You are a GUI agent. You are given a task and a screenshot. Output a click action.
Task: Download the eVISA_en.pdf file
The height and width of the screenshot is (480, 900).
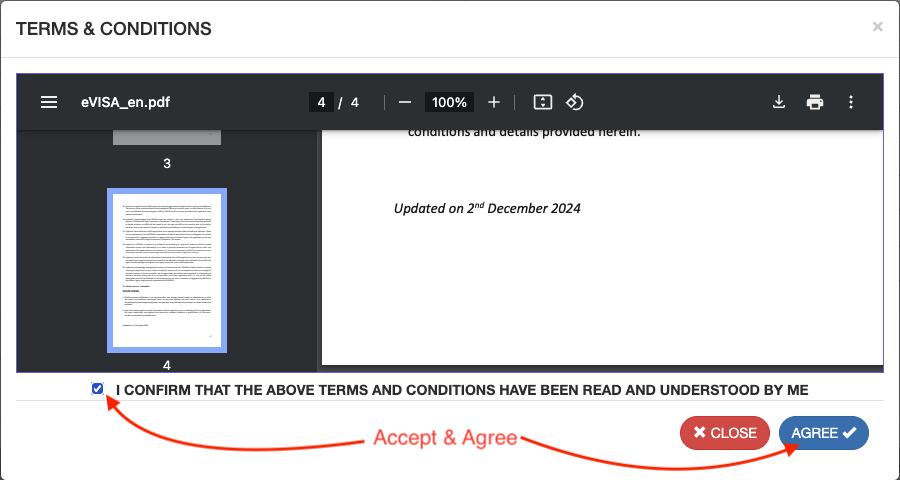(x=778, y=102)
